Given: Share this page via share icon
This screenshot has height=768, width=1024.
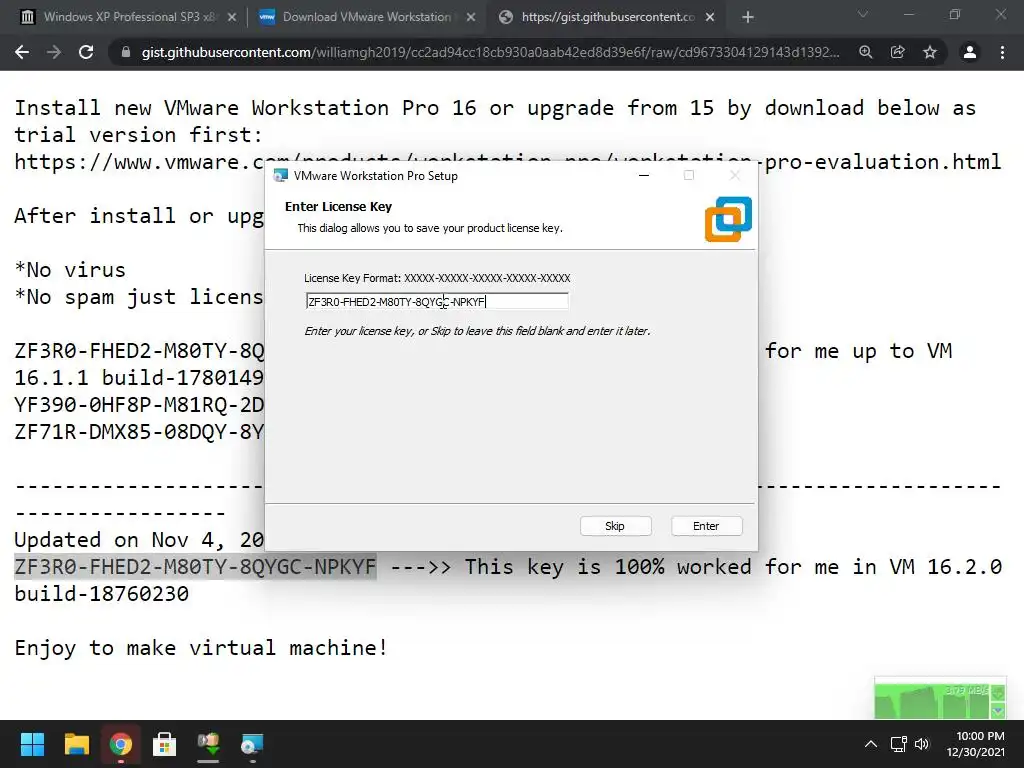Looking at the screenshot, I should point(898,52).
